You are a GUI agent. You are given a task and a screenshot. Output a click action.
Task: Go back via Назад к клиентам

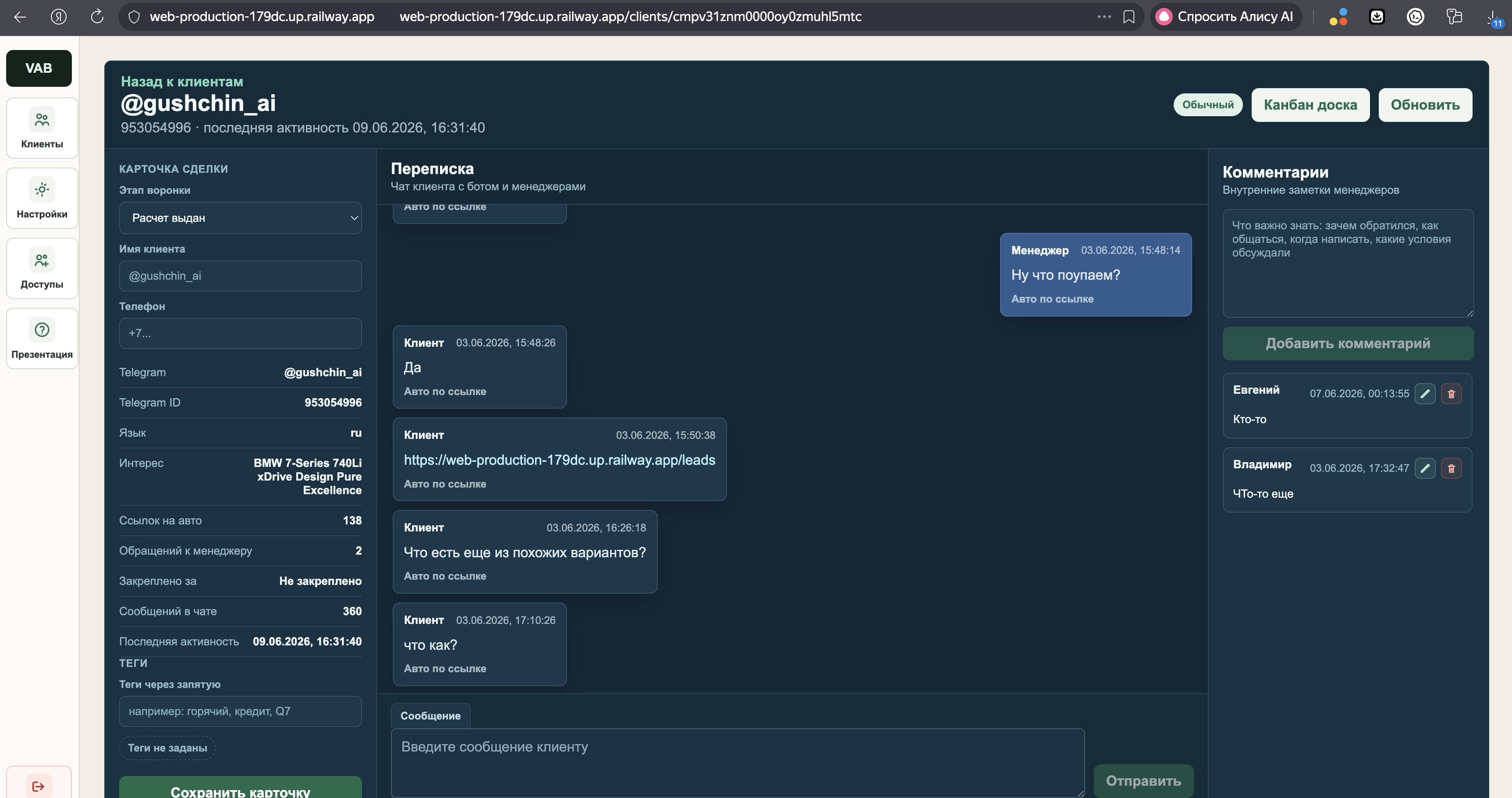[x=182, y=82]
